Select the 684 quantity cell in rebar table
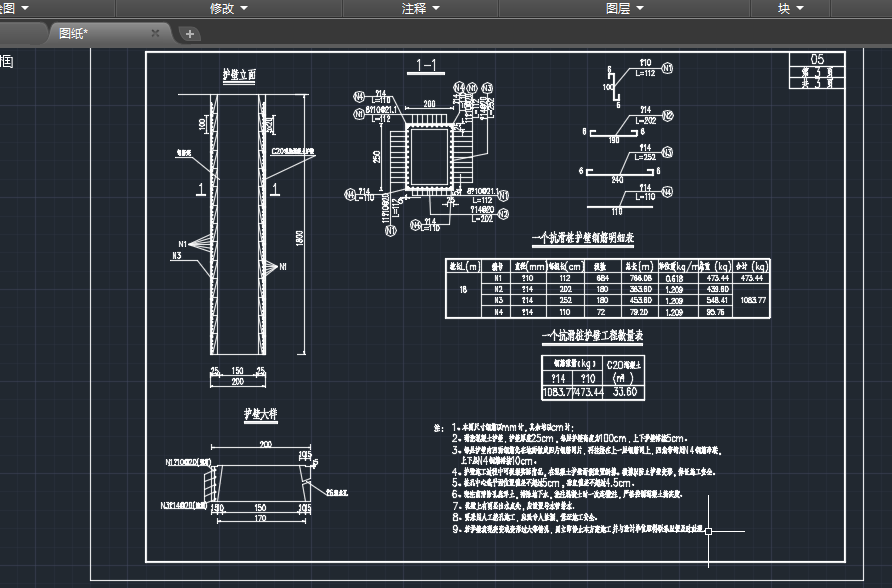Viewport: 892px width, 588px height. click(602, 278)
